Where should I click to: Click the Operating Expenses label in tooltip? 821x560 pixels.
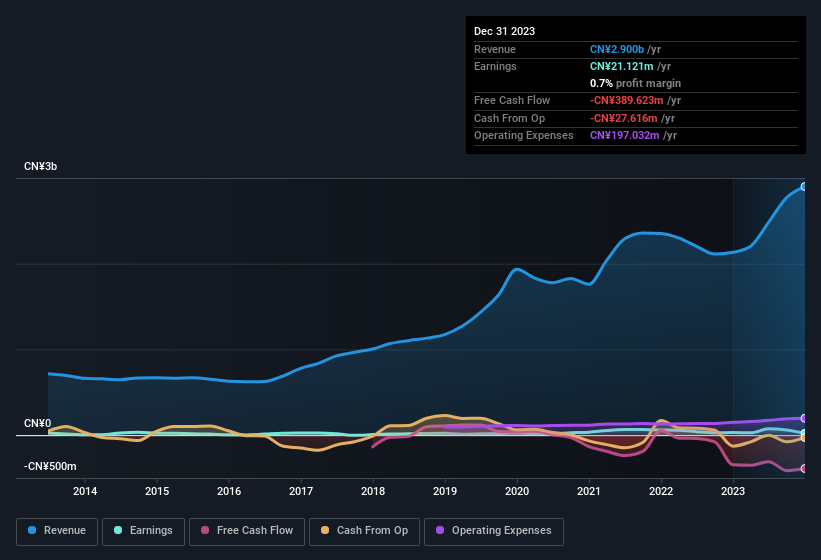click(x=524, y=136)
